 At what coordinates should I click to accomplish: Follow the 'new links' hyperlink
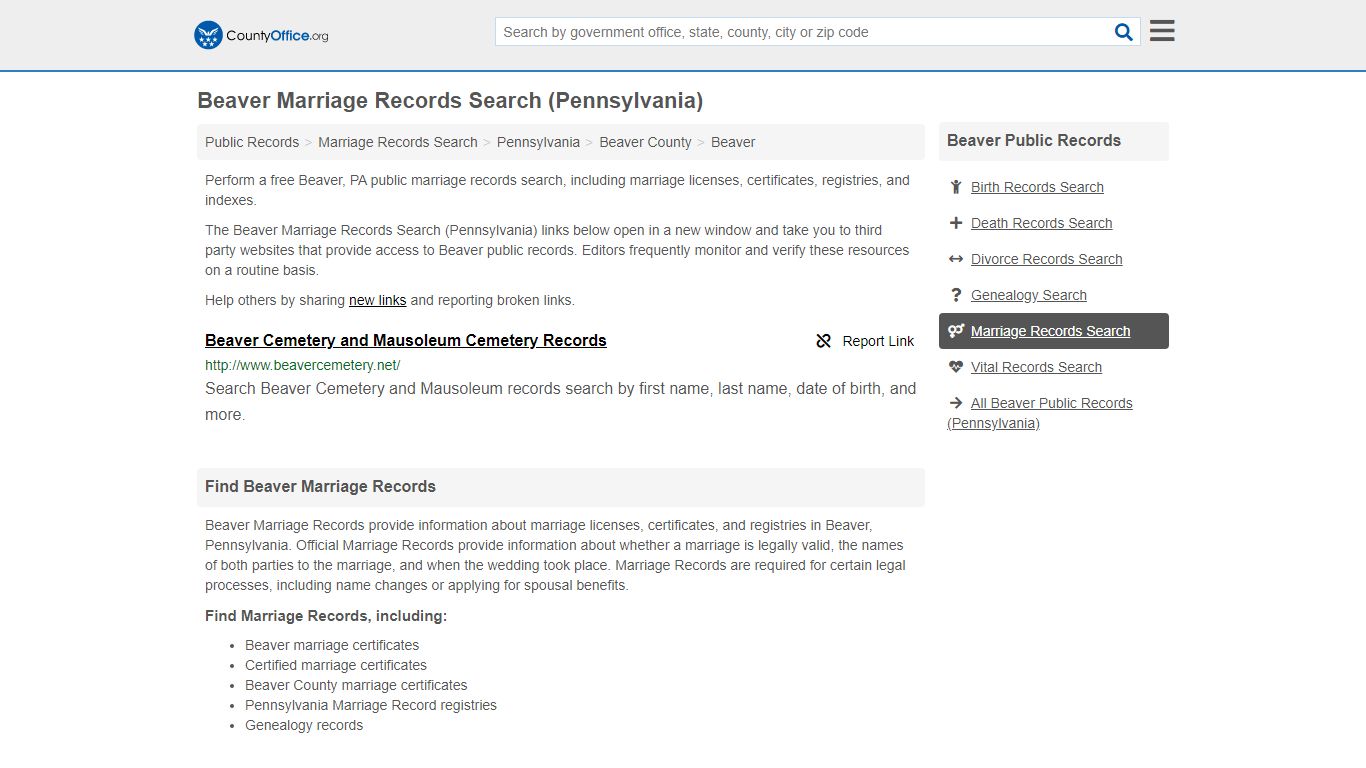point(377,300)
